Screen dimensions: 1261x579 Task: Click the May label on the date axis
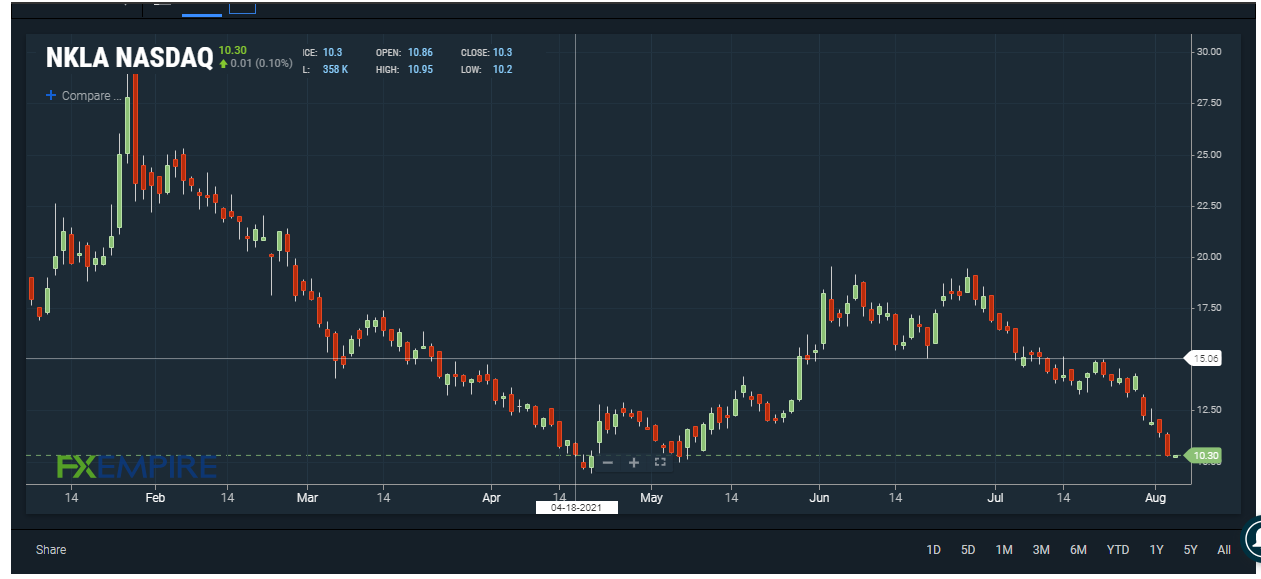point(651,497)
